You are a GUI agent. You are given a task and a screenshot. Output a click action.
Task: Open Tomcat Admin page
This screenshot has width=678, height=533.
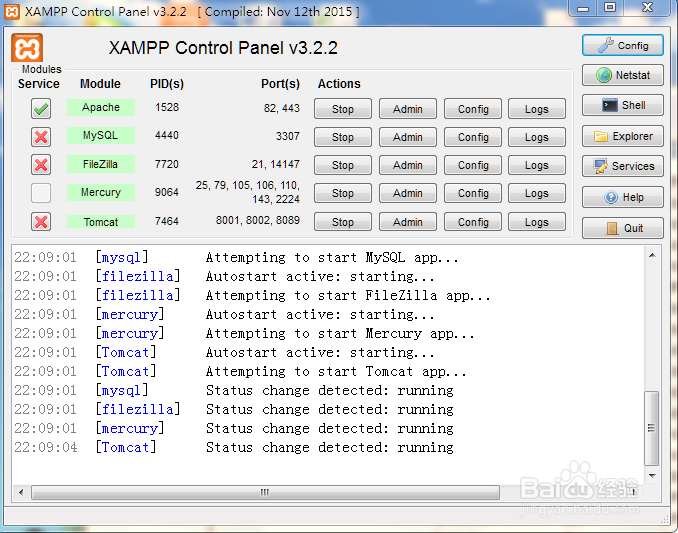point(408,222)
